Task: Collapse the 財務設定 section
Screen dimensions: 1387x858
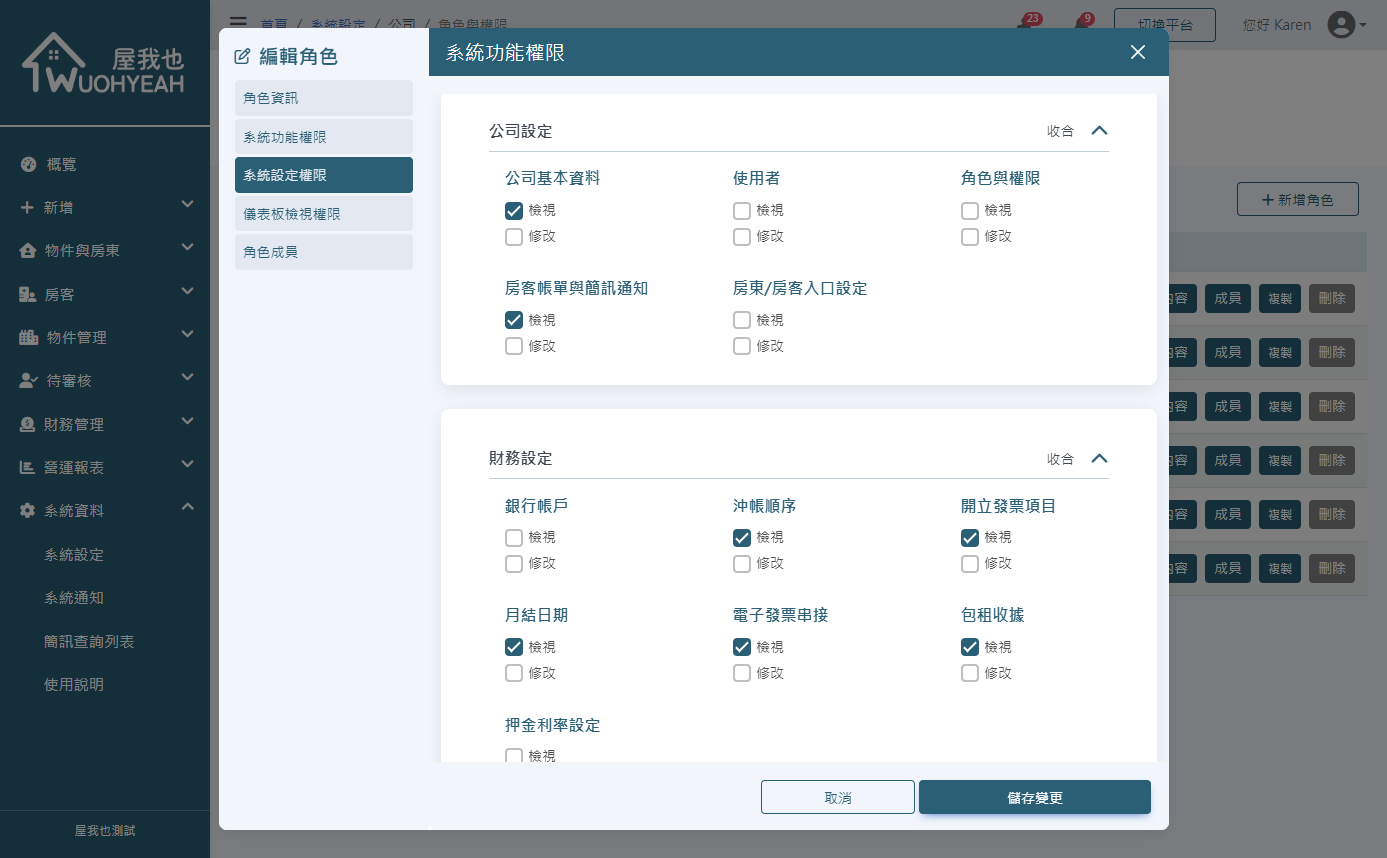Action: point(1099,458)
